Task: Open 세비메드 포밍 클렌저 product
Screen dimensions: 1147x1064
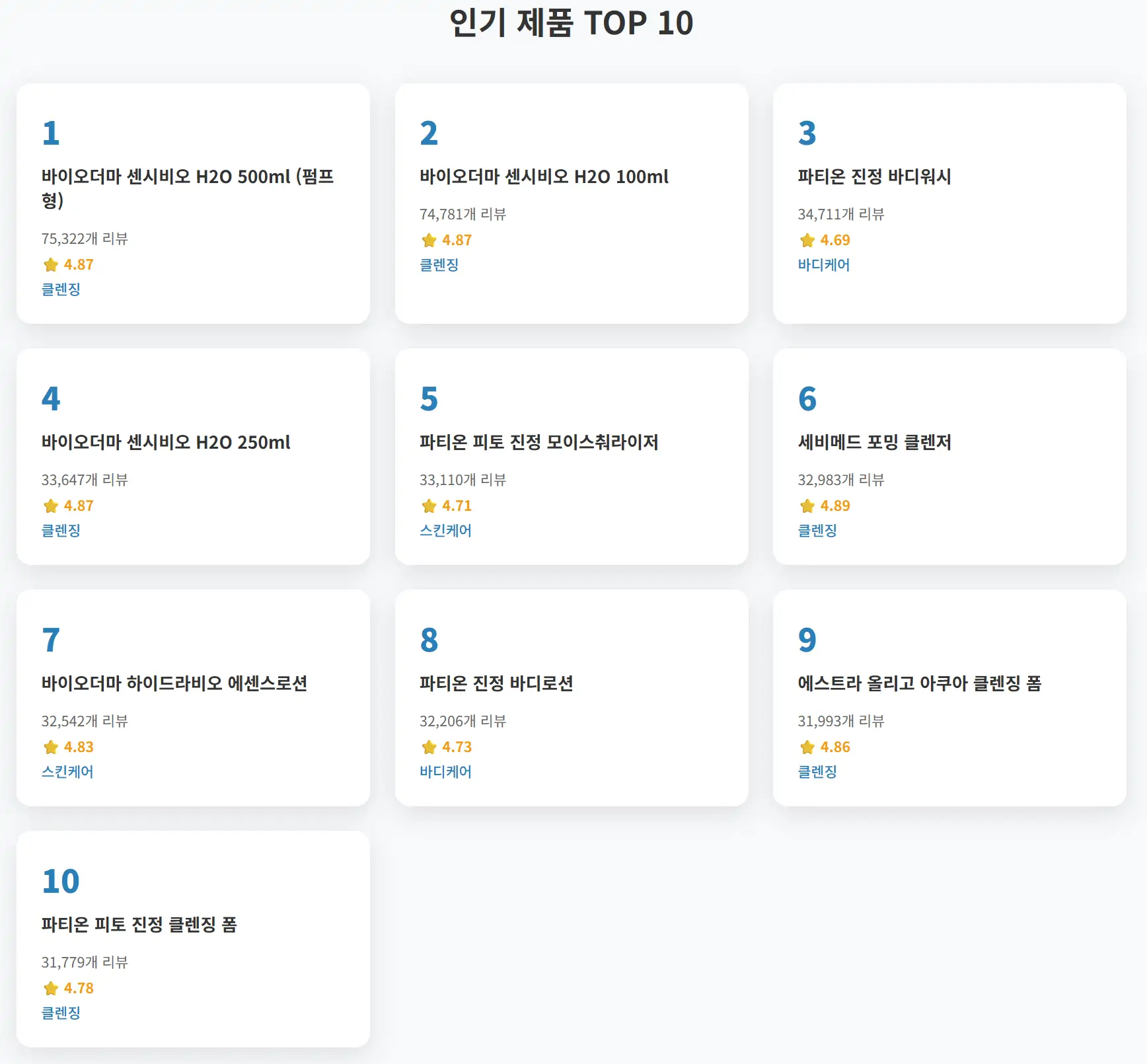Action: click(x=874, y=442)
